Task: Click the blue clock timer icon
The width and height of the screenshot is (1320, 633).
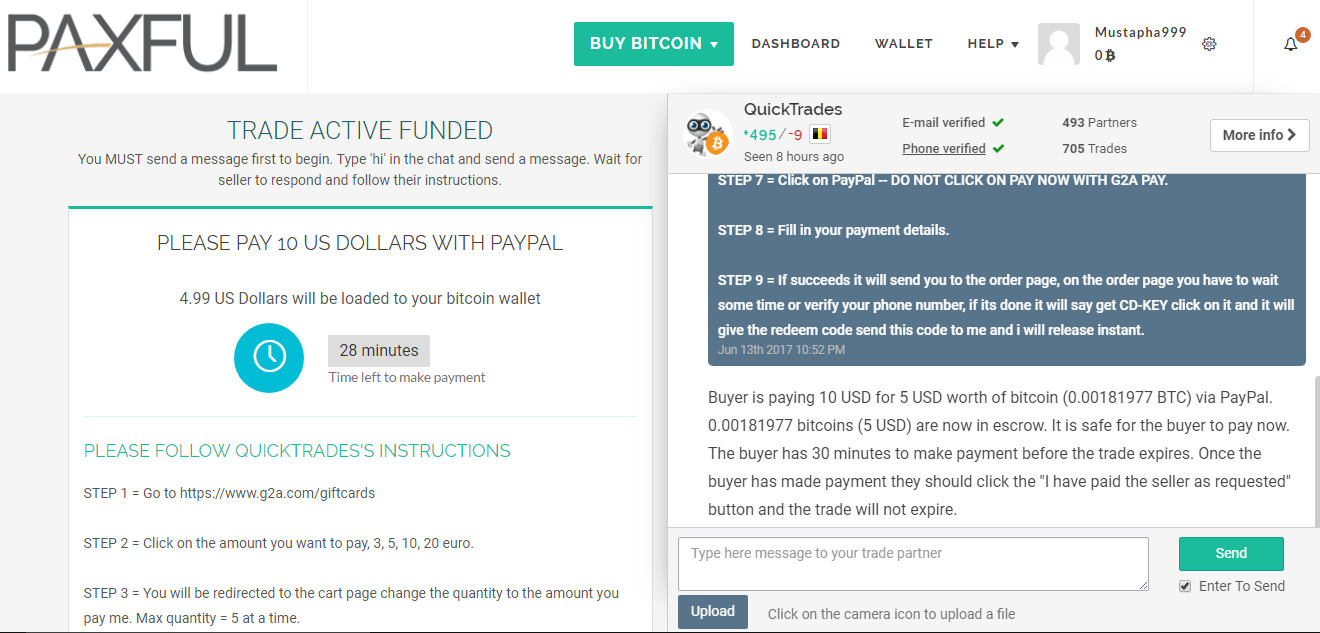Action: point(269,357)
